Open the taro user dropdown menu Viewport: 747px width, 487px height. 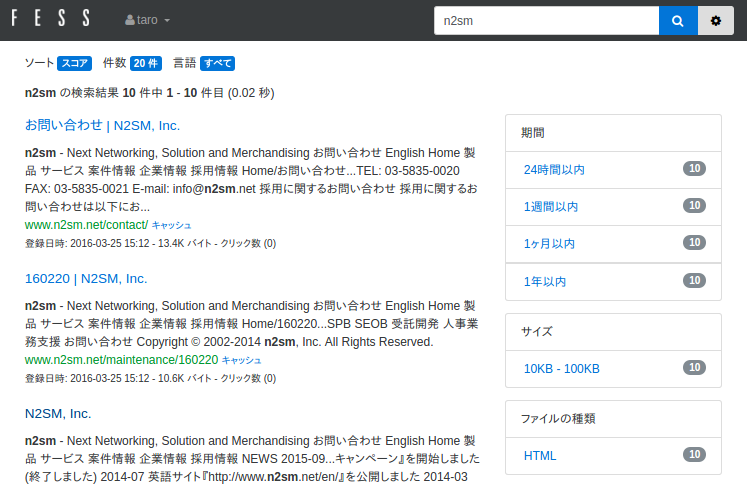[148, 20]
